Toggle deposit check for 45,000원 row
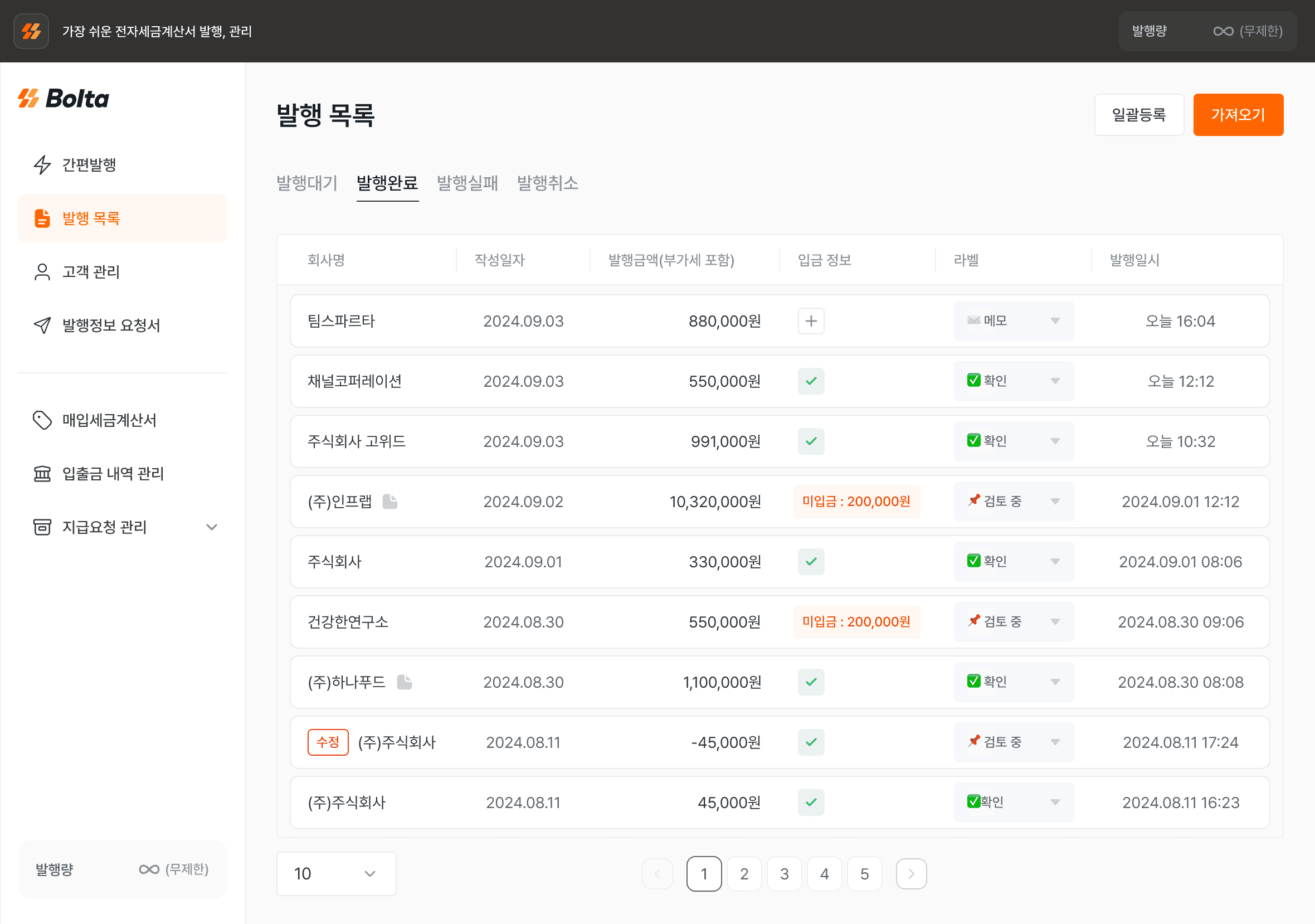1315x924 pixels. tap(811, 803)
